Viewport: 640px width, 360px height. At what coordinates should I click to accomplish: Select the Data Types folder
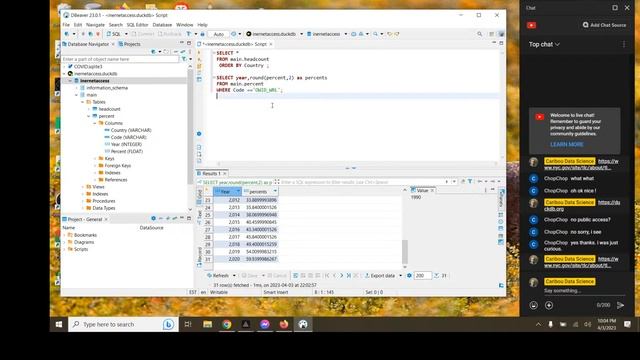[103, 208]
